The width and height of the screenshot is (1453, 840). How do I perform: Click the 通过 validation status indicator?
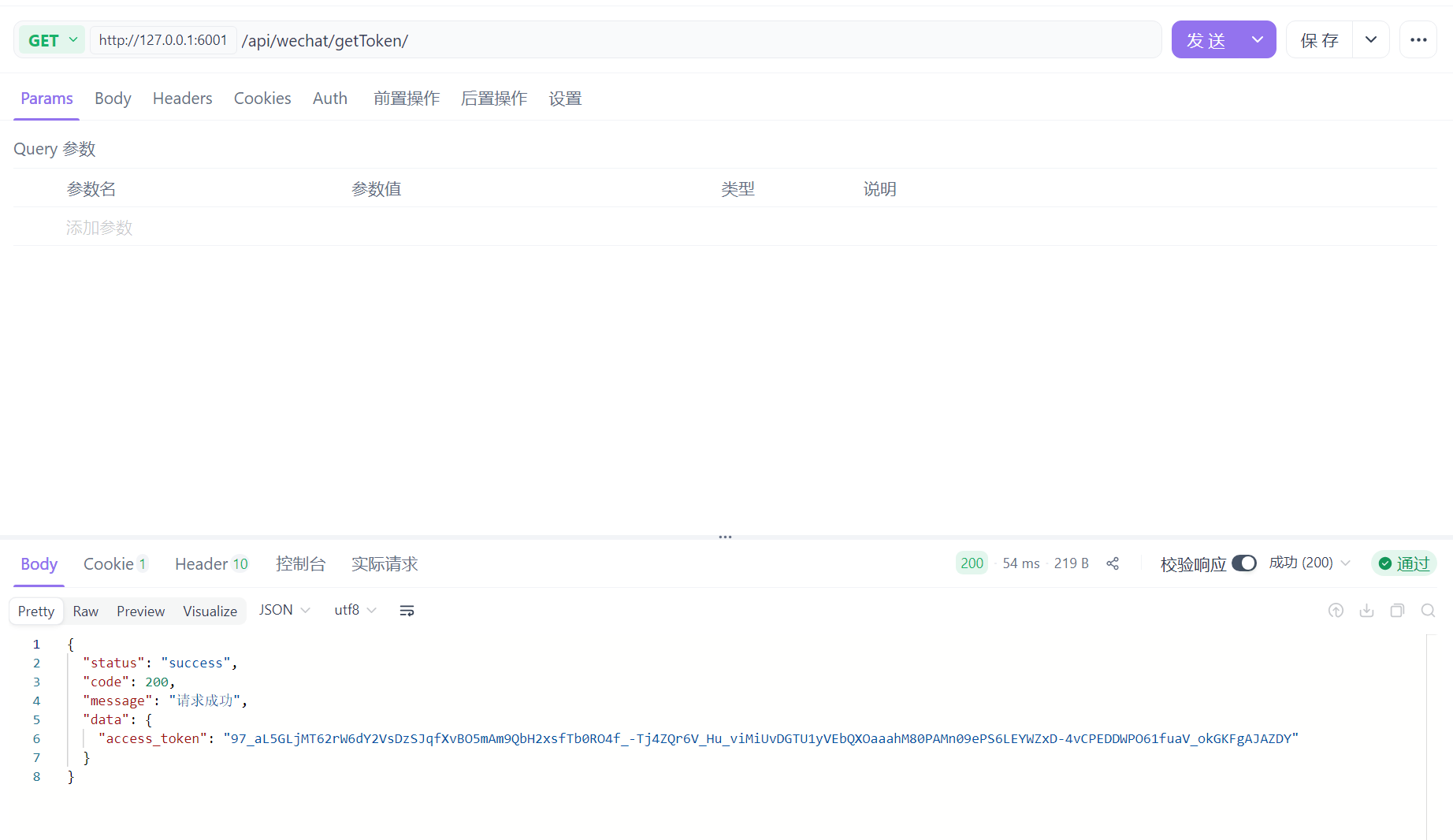coord(1403,563)
